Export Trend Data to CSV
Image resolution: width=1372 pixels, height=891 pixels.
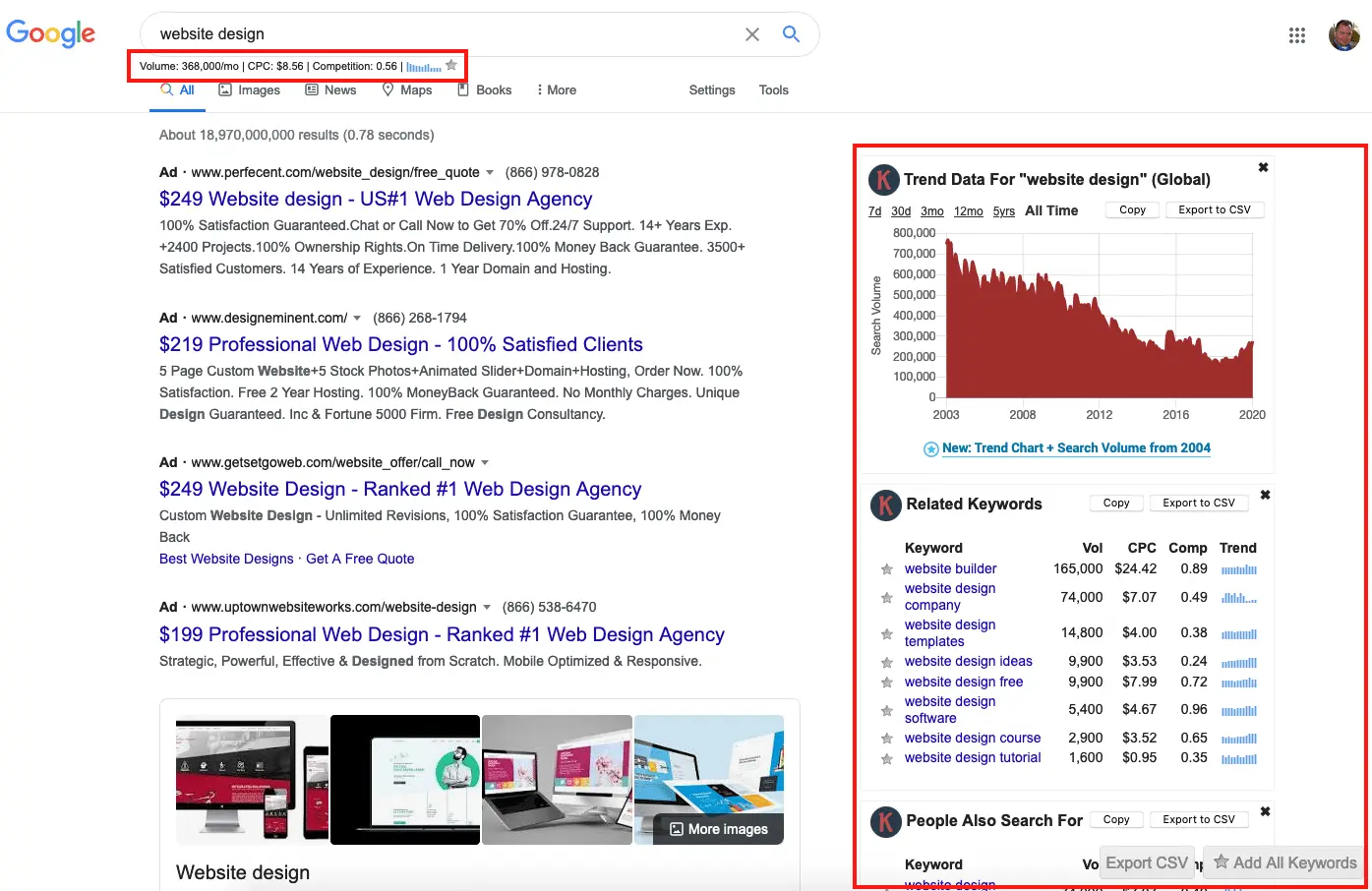click(x=1215, y=209)
